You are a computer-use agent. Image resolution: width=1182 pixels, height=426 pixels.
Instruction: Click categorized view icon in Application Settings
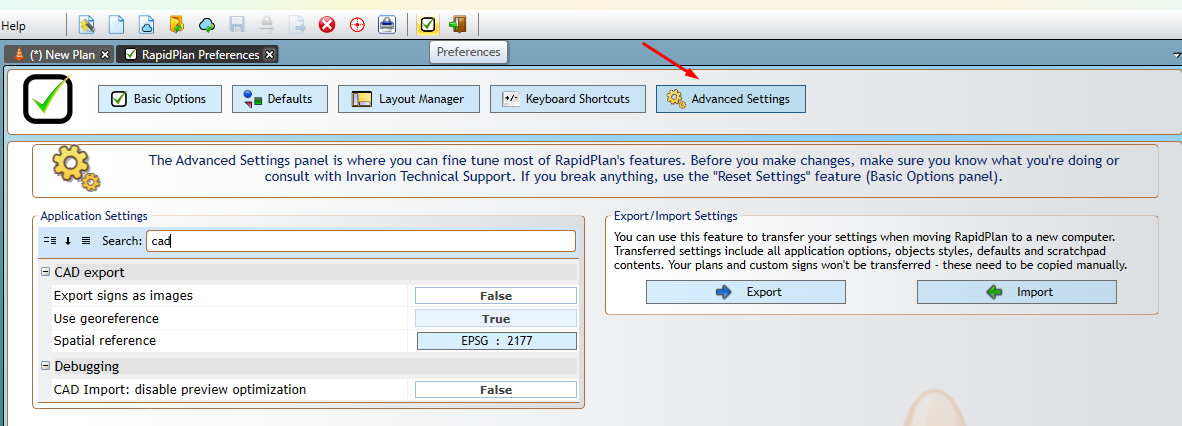(50, 241)
